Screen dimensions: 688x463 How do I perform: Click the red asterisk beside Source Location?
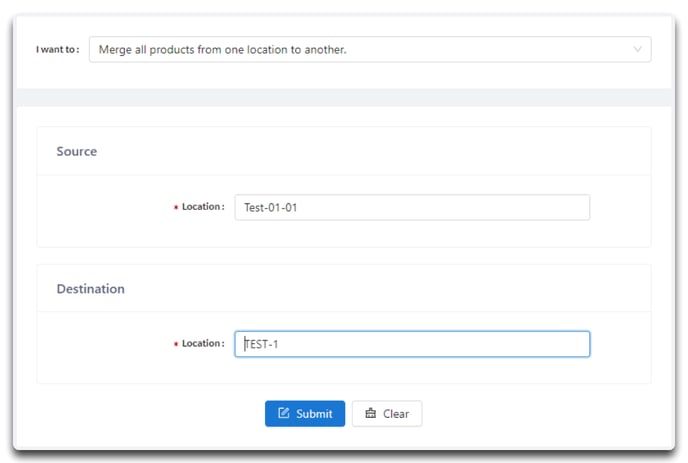tap(176, 207)
